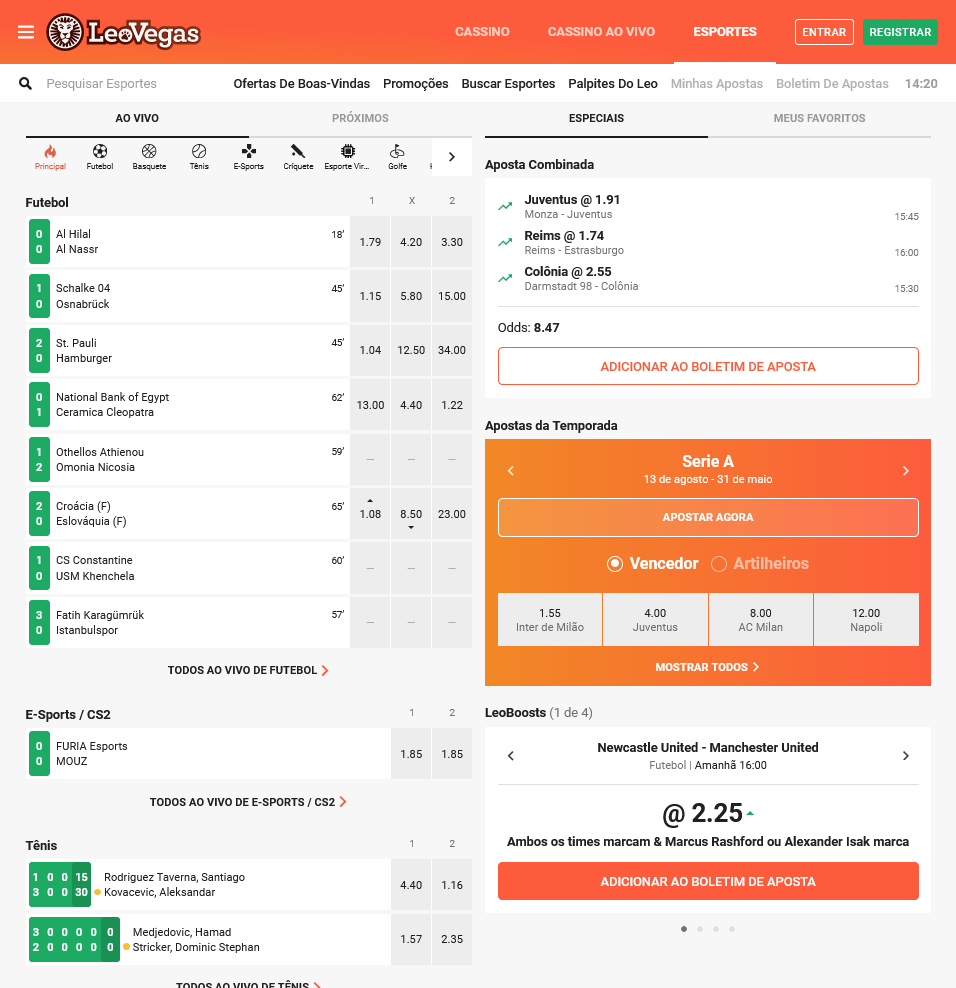Click the search magnifier icon

pyautogui.click(x=25, y=83)
